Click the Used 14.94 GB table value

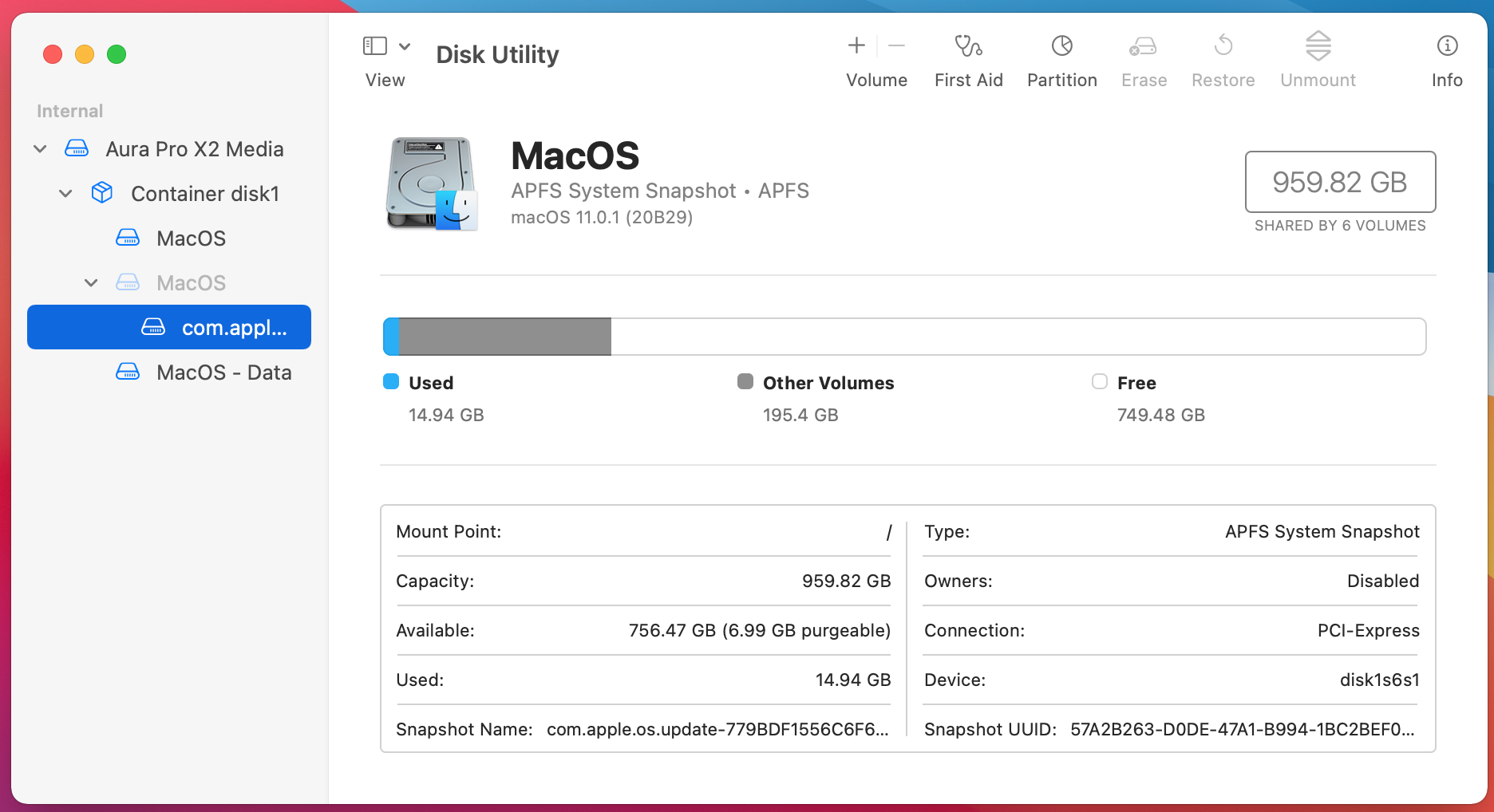click(853, 680)
